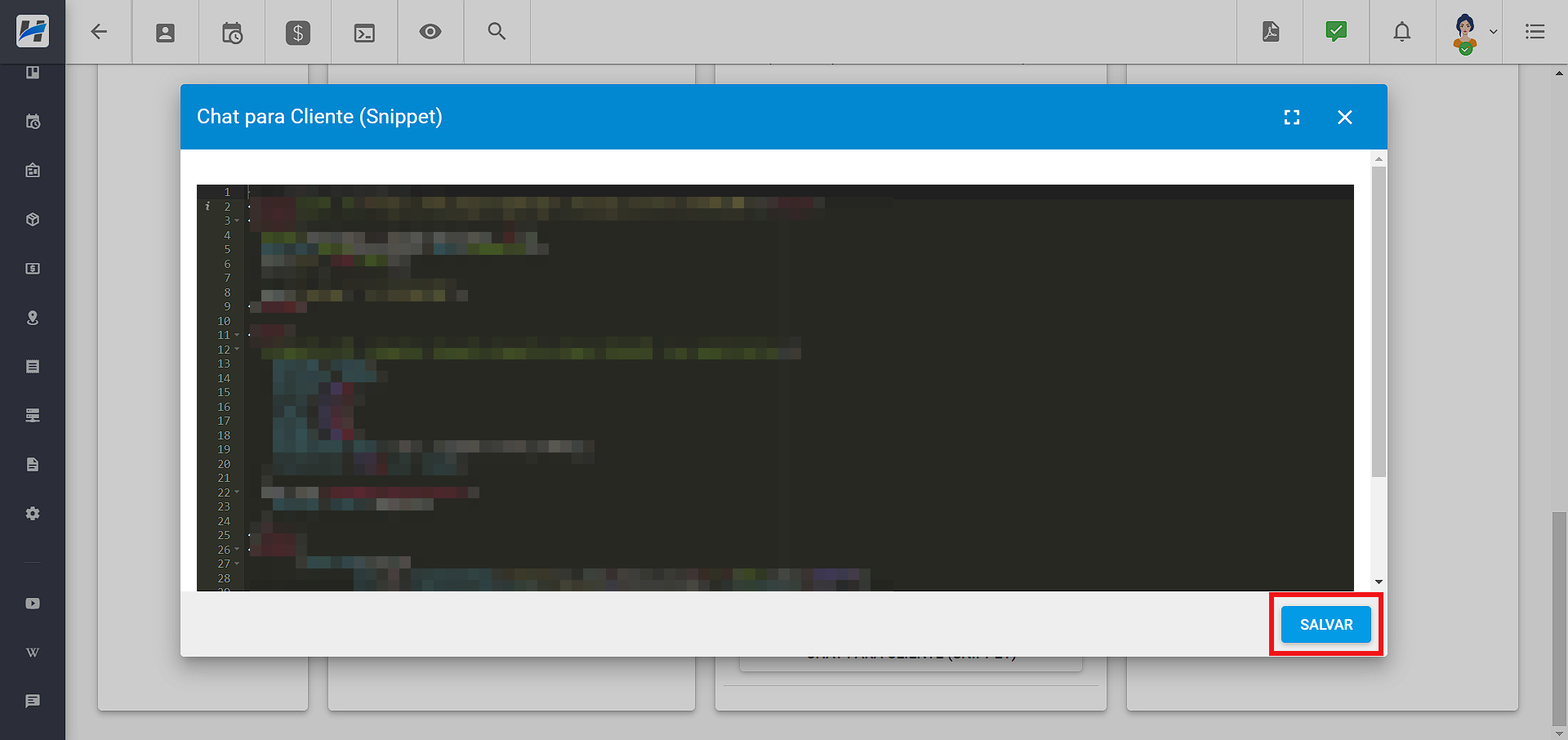This screenshot has width=1568, height=740.
Task: Click the dialog scrollbar down arrow
Action: coord(1379,582)
